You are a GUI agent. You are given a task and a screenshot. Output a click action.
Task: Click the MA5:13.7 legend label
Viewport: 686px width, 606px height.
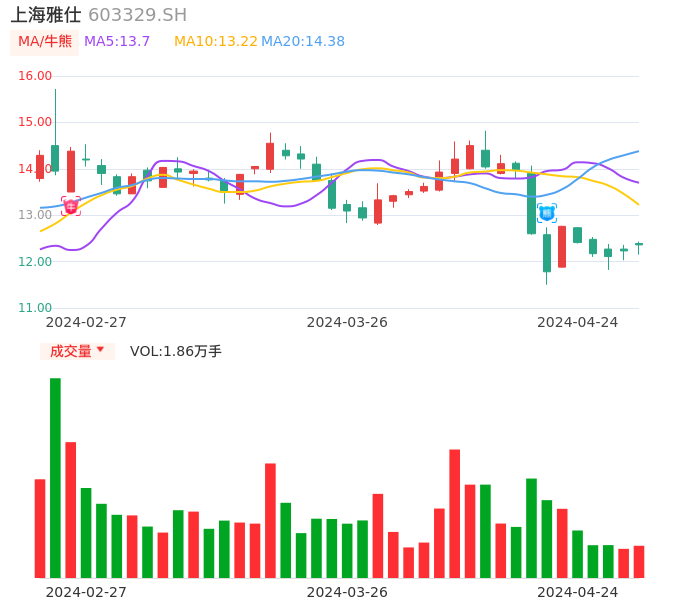(117, 42)
